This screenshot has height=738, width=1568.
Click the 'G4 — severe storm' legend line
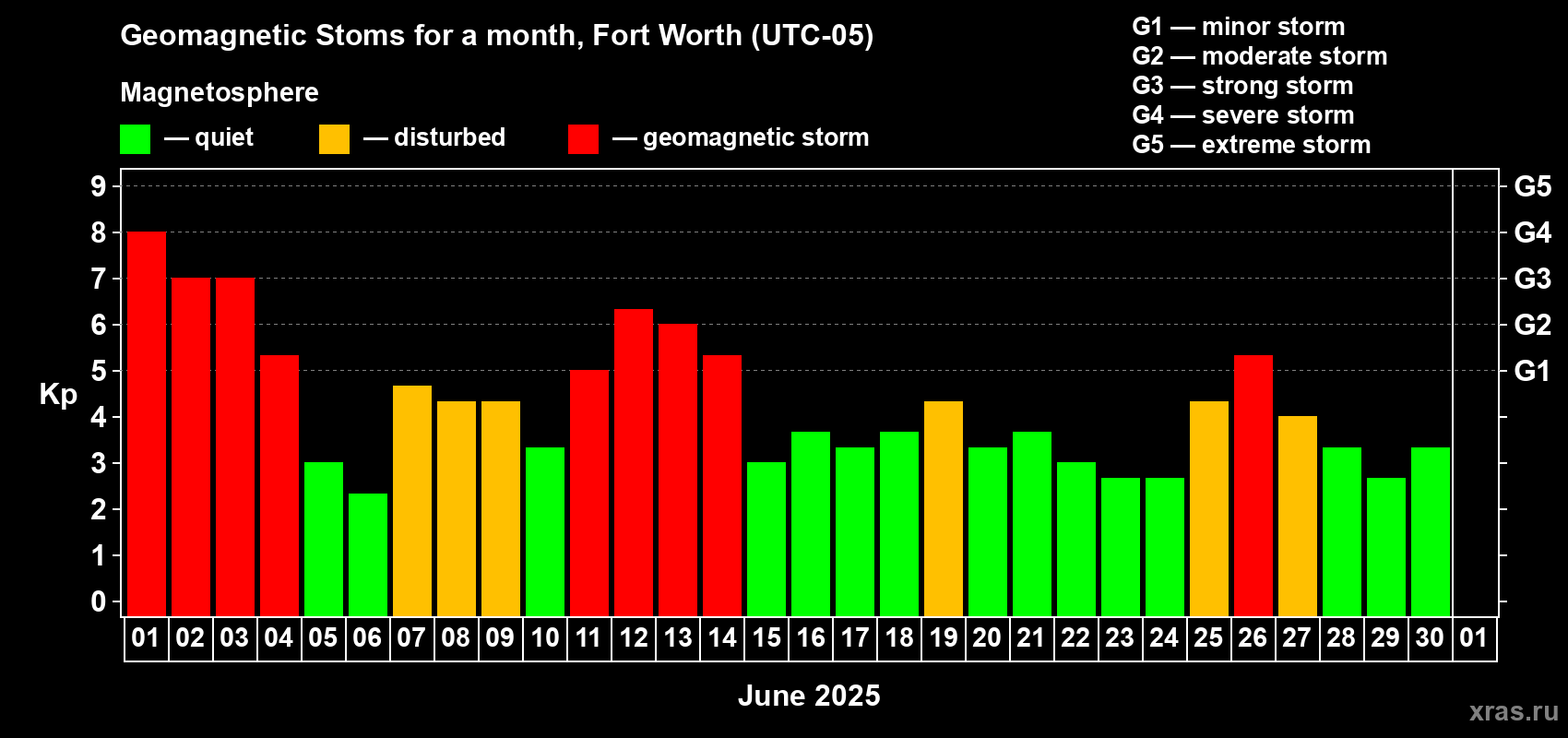pos(1243,115)
